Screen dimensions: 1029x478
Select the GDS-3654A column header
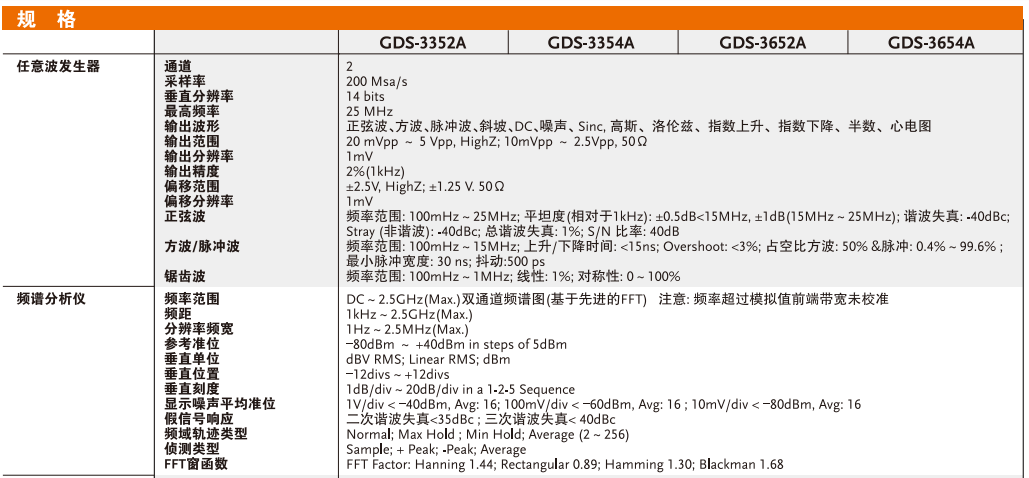click(x=931, y=43)
